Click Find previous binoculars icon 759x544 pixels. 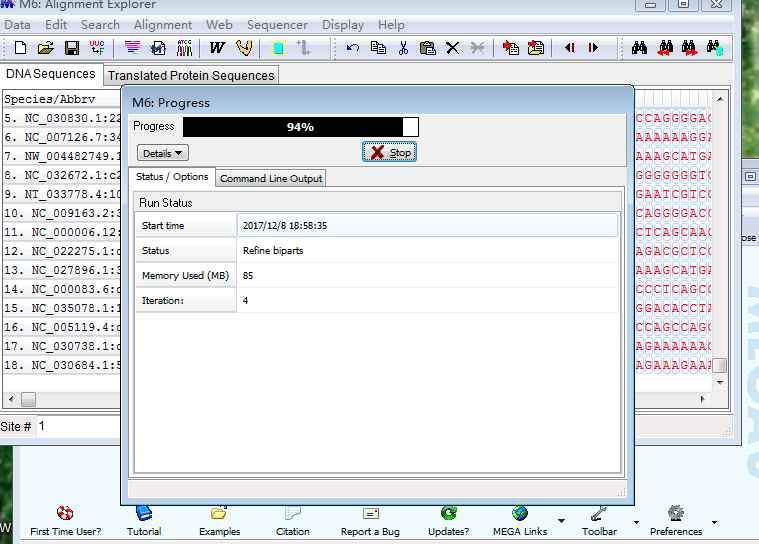[665, 48]
